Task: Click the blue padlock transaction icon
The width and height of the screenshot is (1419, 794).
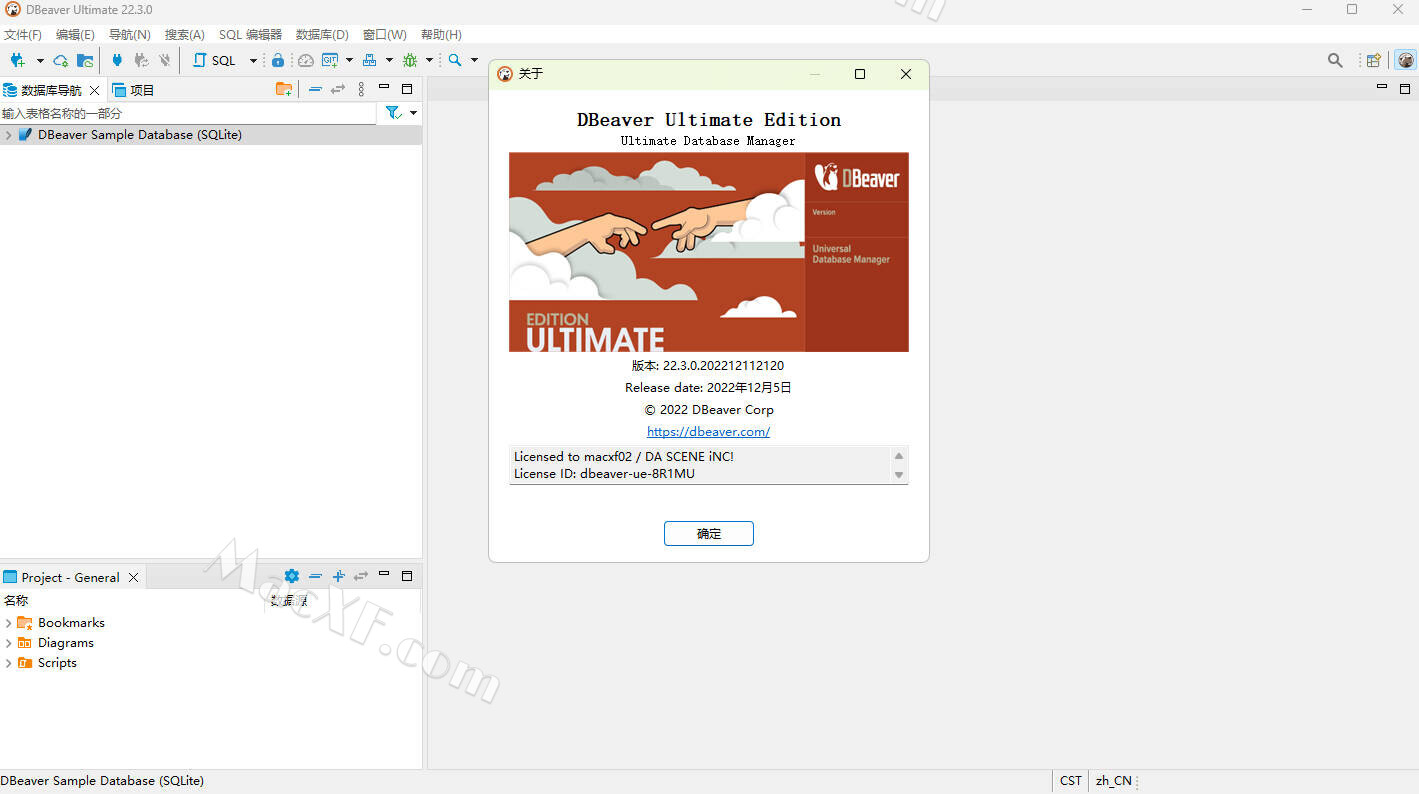Action: pos(278,60)
